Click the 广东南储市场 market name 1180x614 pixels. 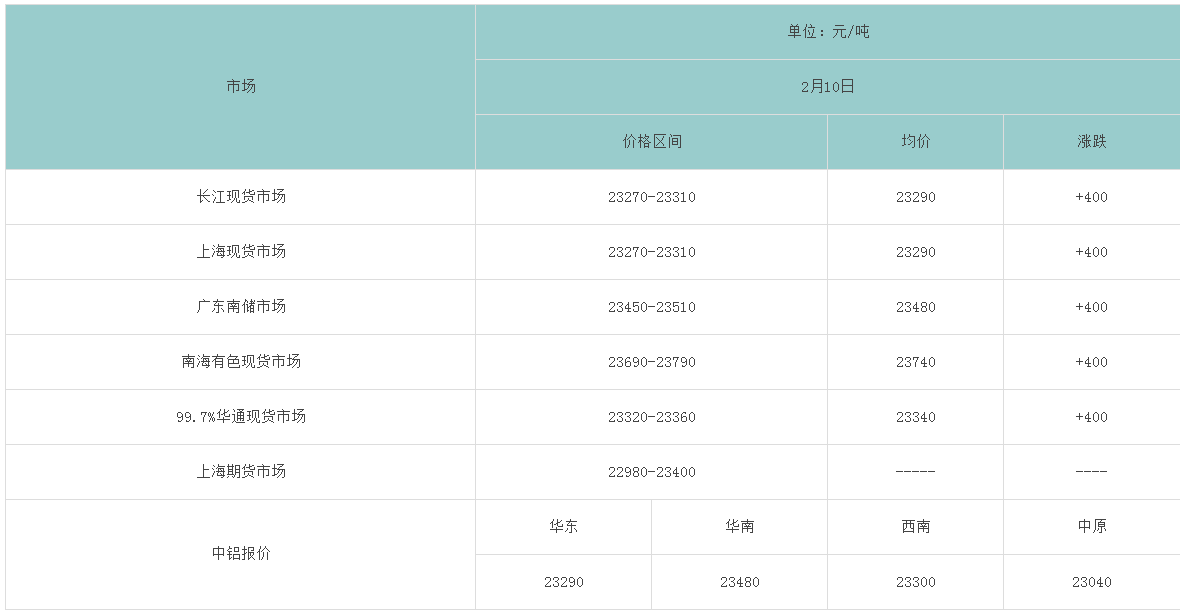241,307
